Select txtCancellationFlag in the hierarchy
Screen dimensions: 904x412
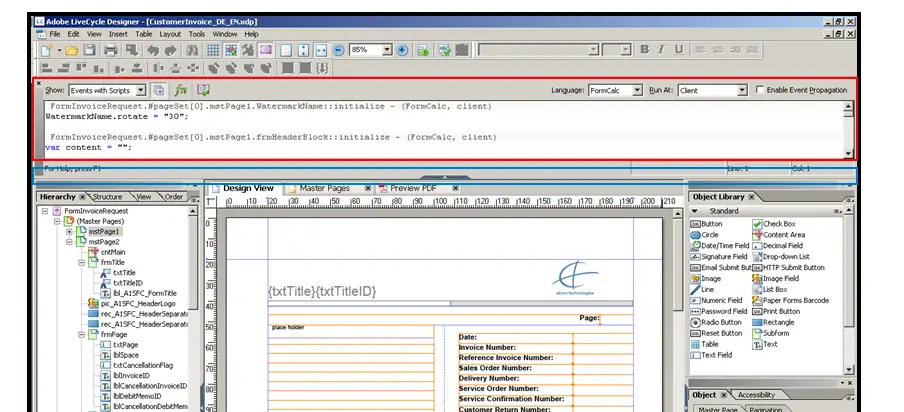click(143, 365)
